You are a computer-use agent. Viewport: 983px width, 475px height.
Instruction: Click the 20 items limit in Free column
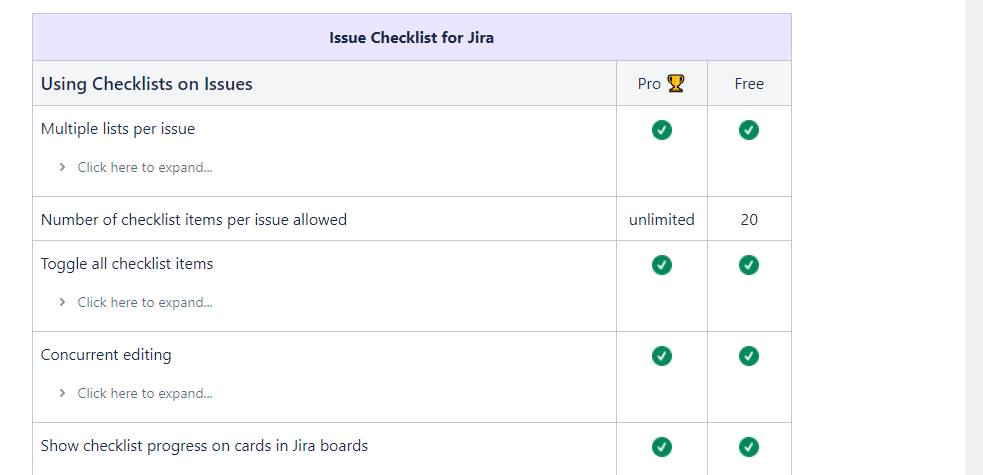point(749,220)
